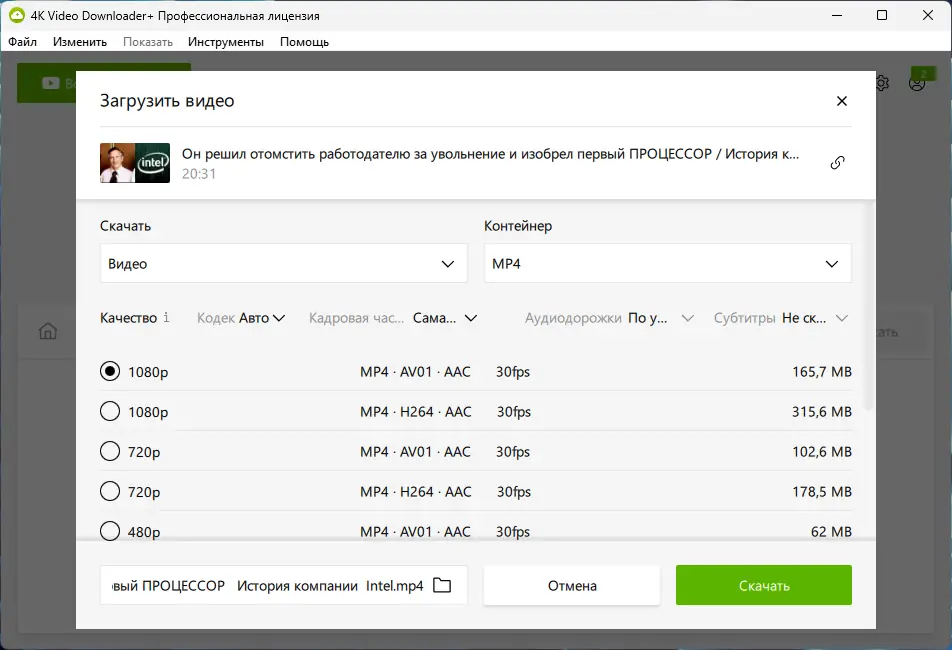The width and height of the screenshot is (952, 650).
Task: Open the Изменить menu
Action: (x=80, y=42)
